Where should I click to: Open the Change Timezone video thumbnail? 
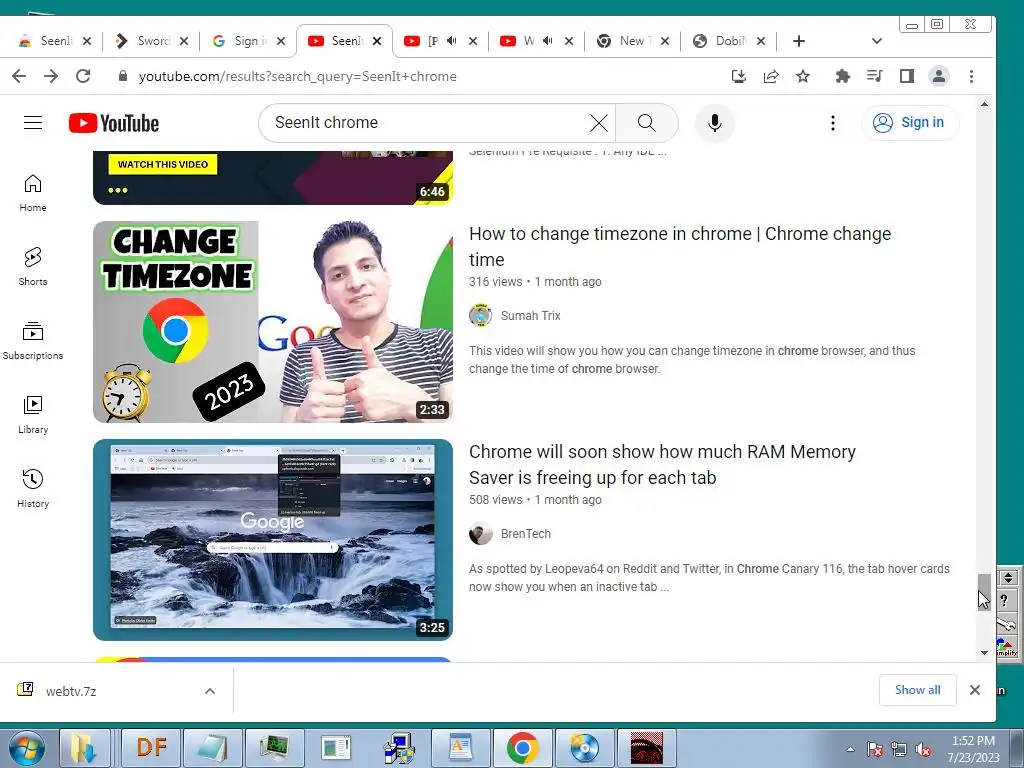(273, 322)
